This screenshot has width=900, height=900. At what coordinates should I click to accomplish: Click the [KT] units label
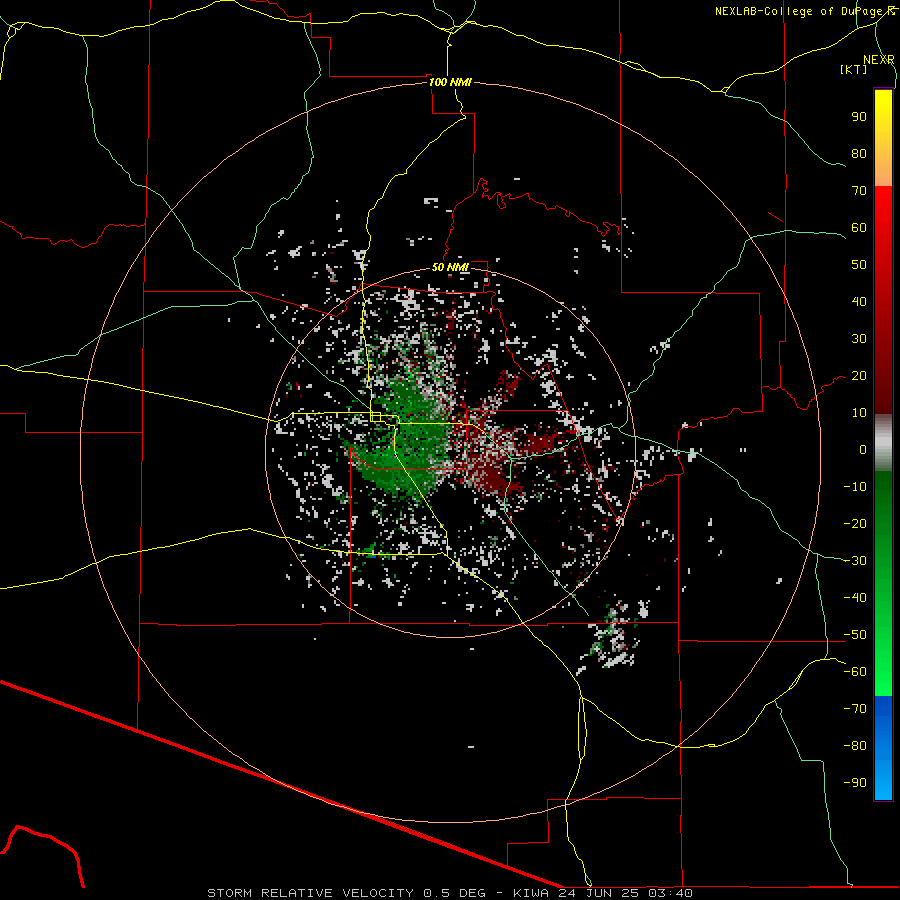pyautogui.click(x=853, y=69)
